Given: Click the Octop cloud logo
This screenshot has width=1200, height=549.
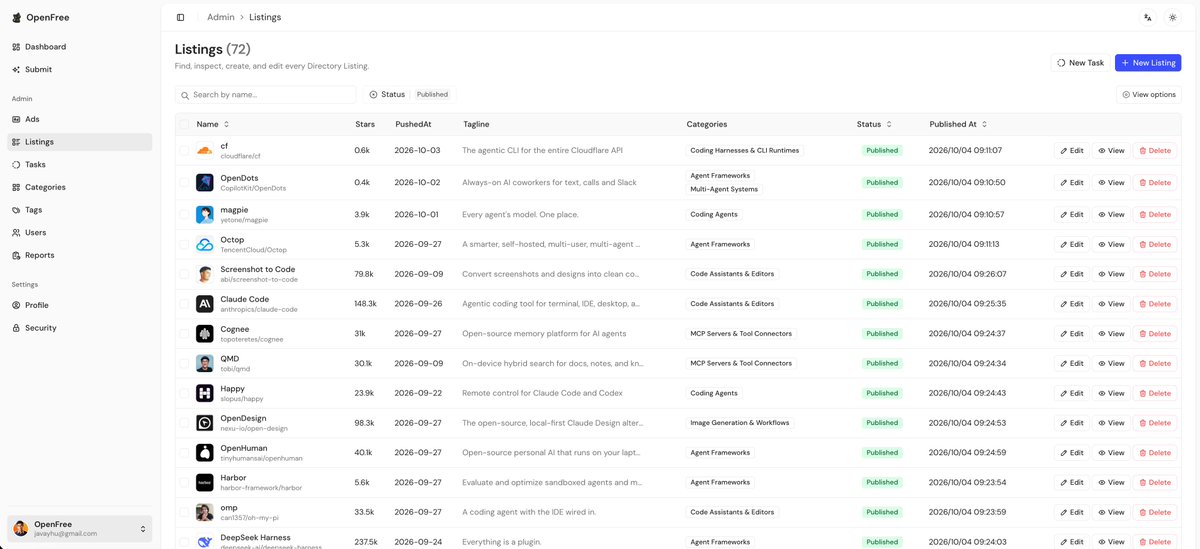Looking at the screenshot, I should point(204,244).
